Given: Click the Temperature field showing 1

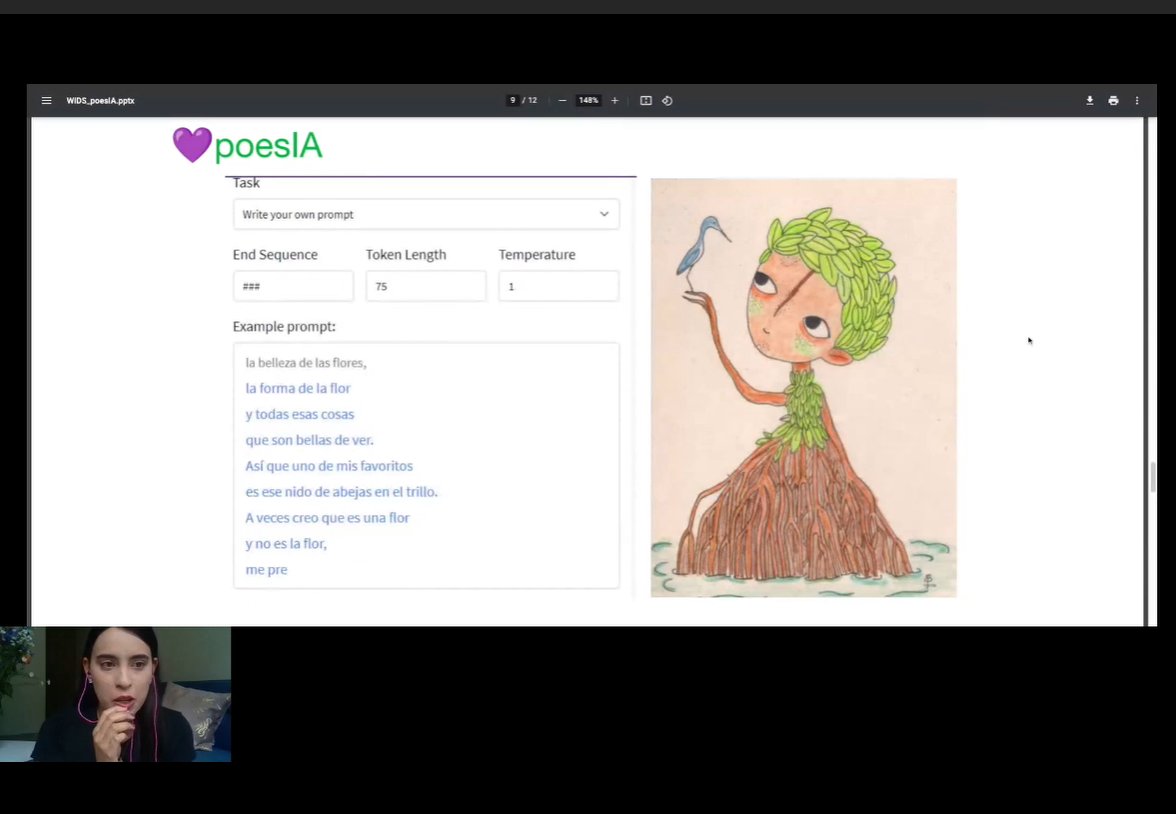Looking at the screenshot, I should [559, 286].
